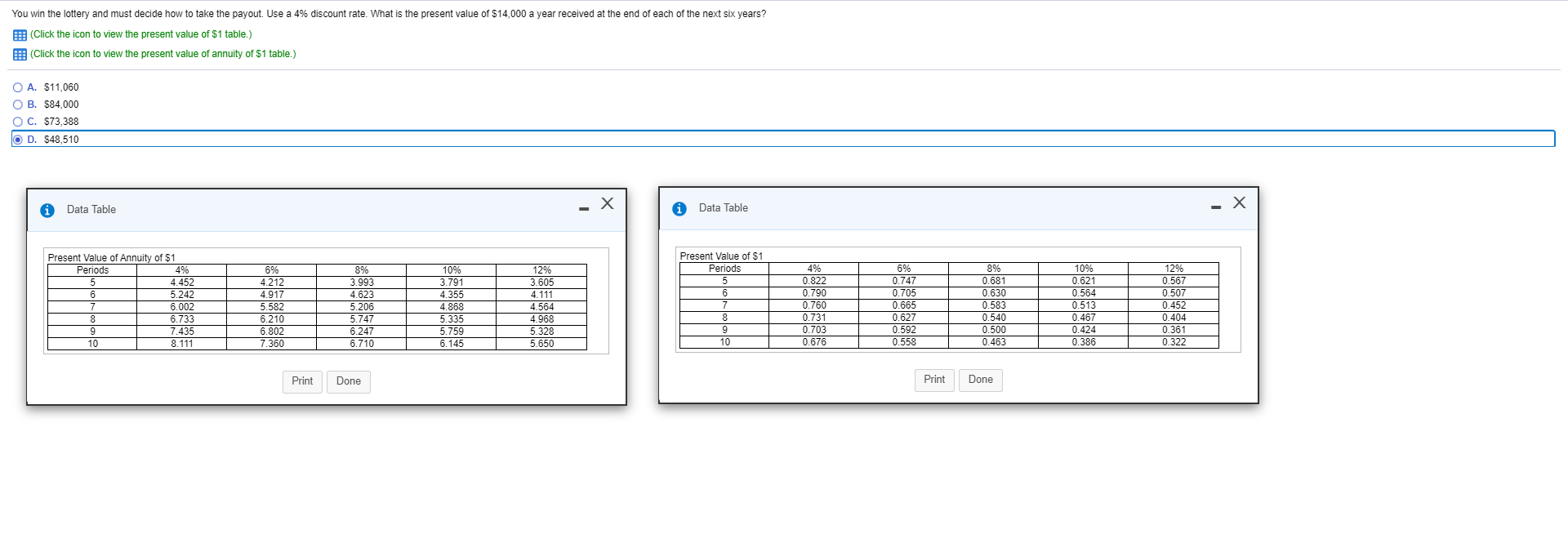1568x534 pixels.
Task: Click the Periods header in Present Value of $1 table
Action: point(724,269)
